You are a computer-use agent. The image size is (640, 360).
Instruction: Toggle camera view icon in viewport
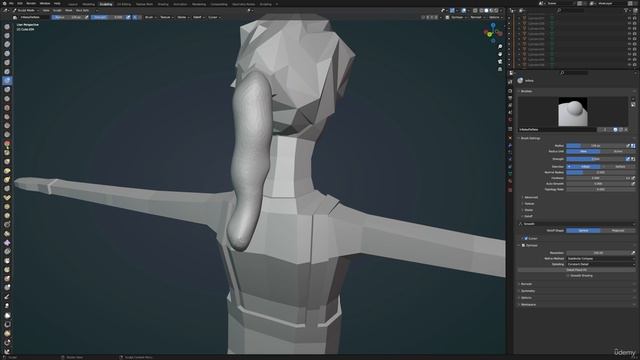click(x=500, y=62)
